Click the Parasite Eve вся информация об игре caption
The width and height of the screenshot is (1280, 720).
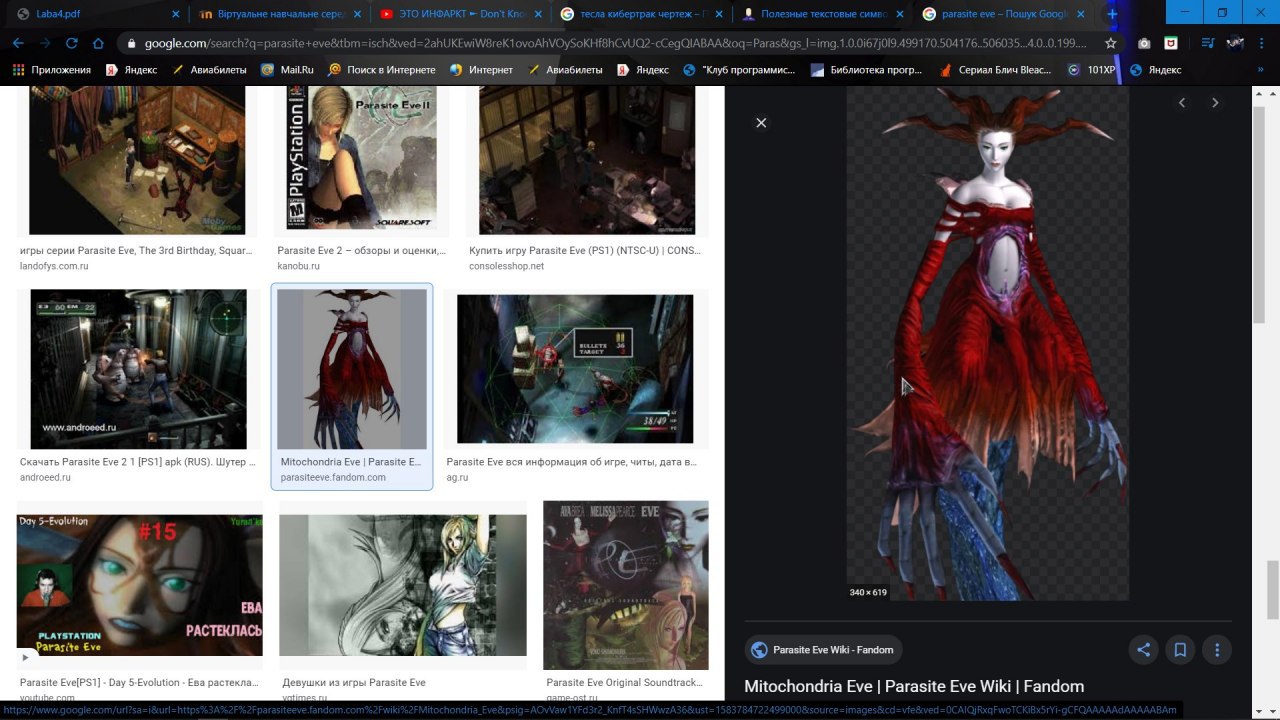572,463
